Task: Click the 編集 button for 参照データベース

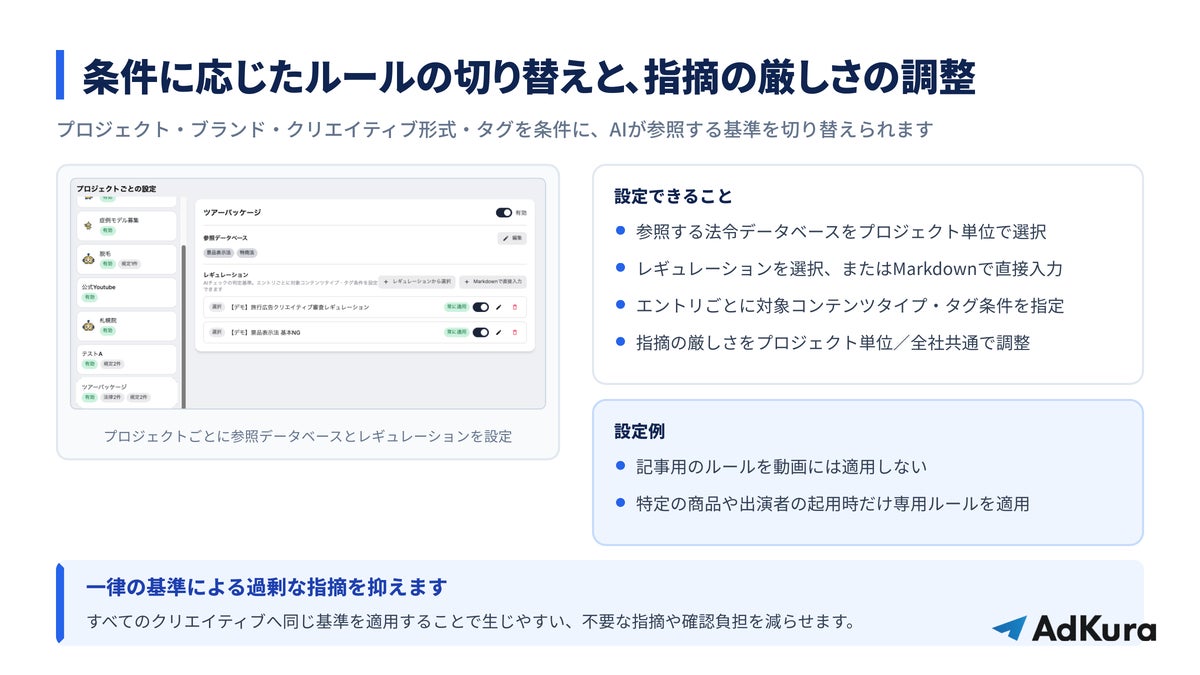Action: pos(512,238)
